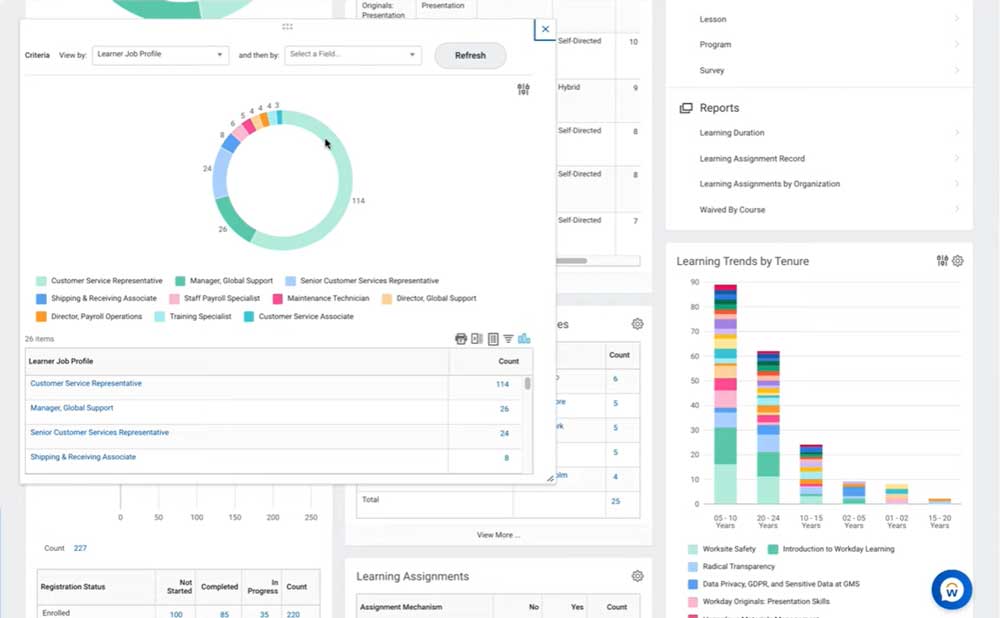Click the popup resize corner handle
Viewport: 1000px width, 618px height.
550,478
